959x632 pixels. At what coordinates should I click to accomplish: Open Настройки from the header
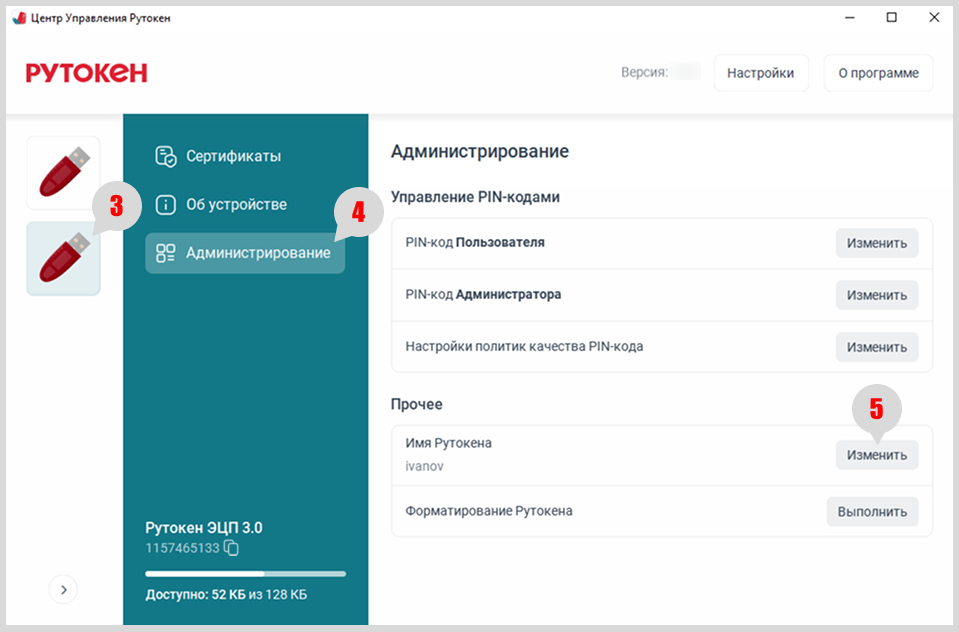(760, 73)
